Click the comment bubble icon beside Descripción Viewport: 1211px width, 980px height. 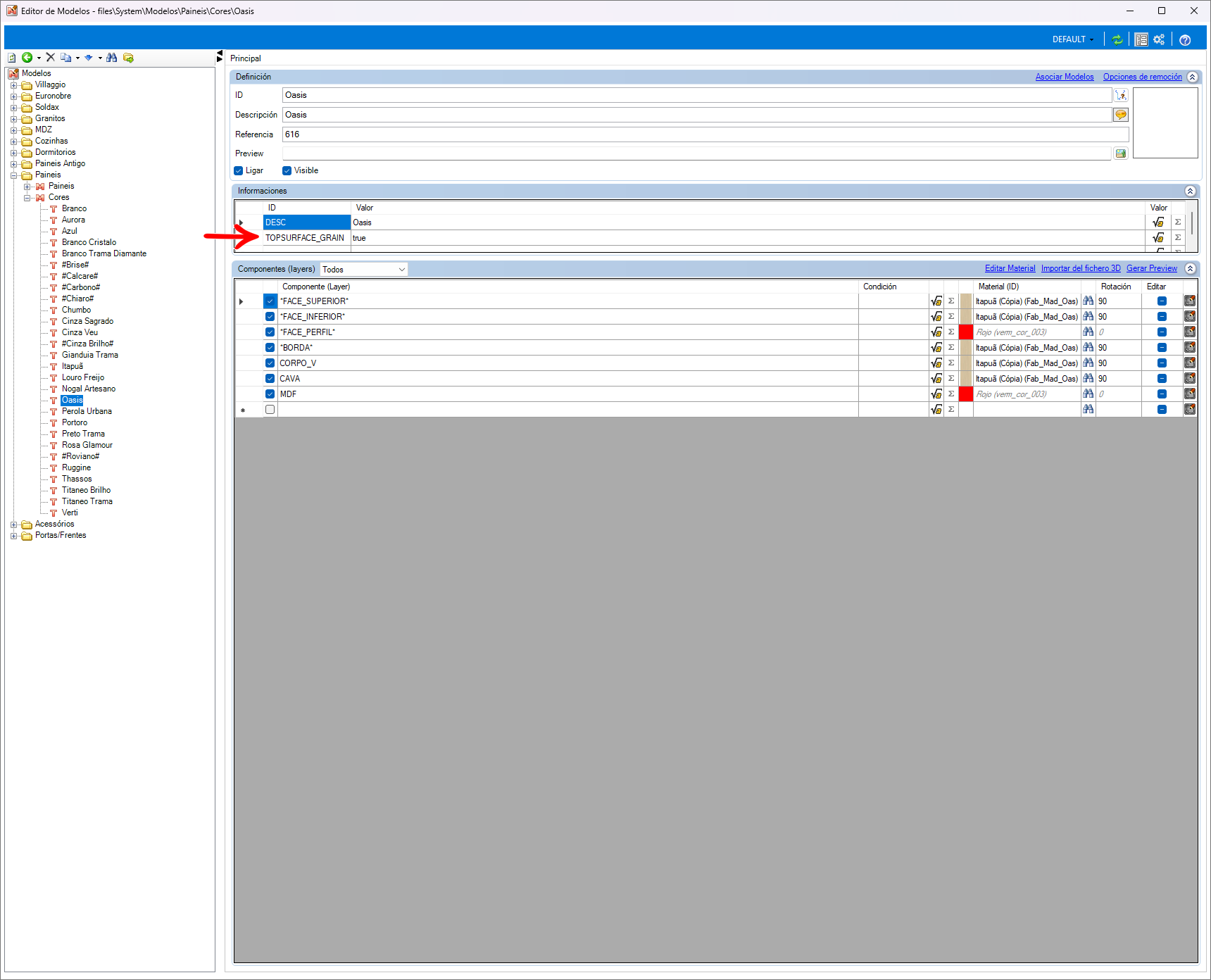pos(1121,115)
